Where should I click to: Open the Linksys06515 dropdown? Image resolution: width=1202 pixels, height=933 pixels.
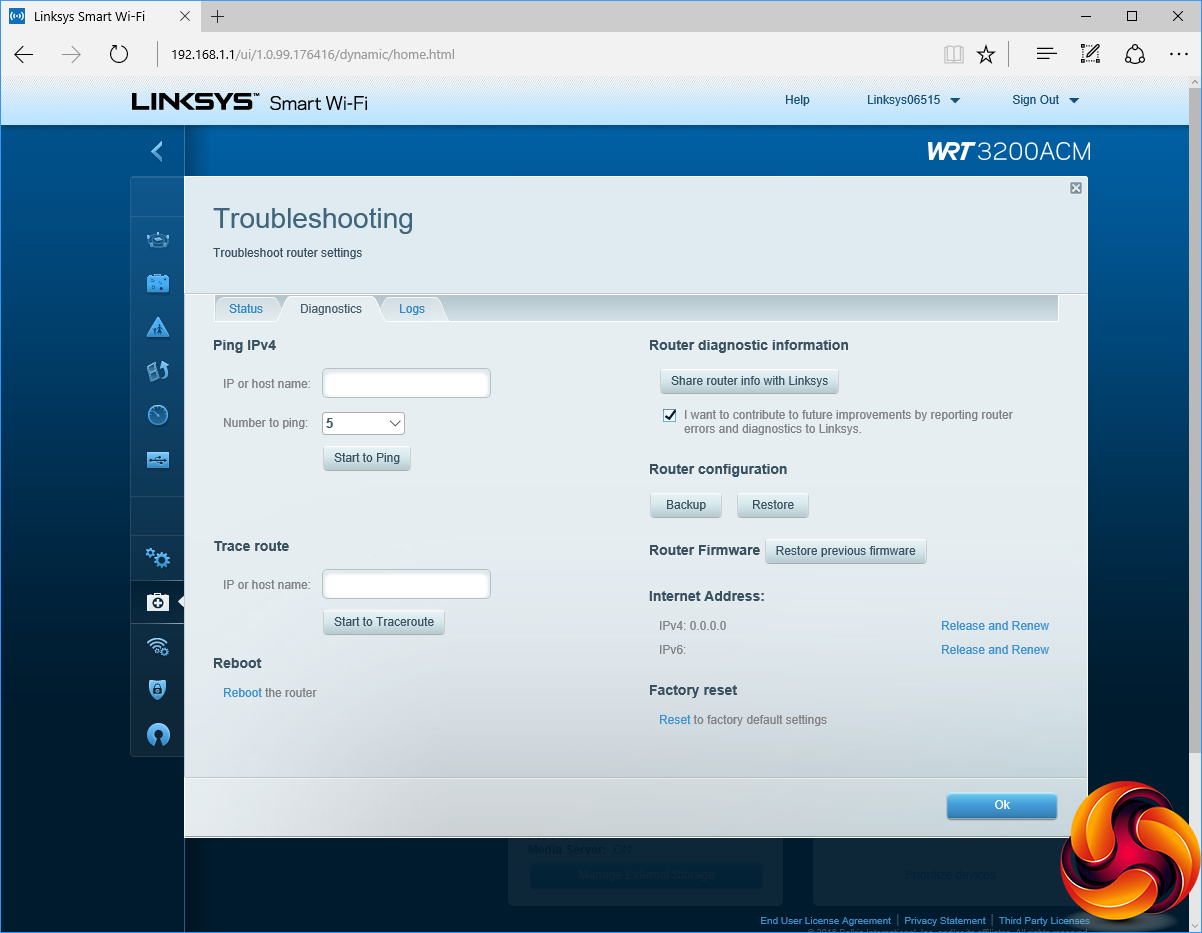[x=913, y=100]
